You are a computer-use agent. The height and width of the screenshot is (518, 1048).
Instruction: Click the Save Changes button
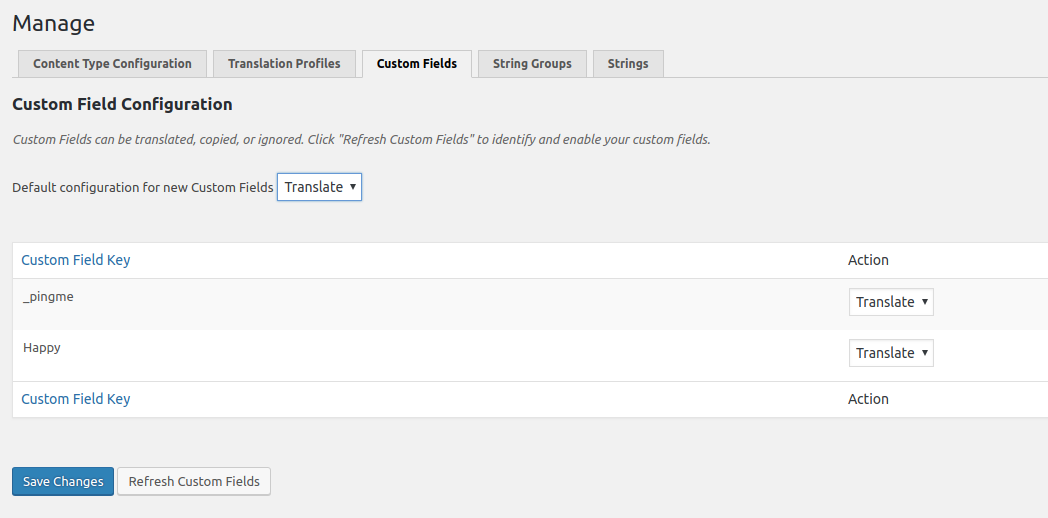63,482
